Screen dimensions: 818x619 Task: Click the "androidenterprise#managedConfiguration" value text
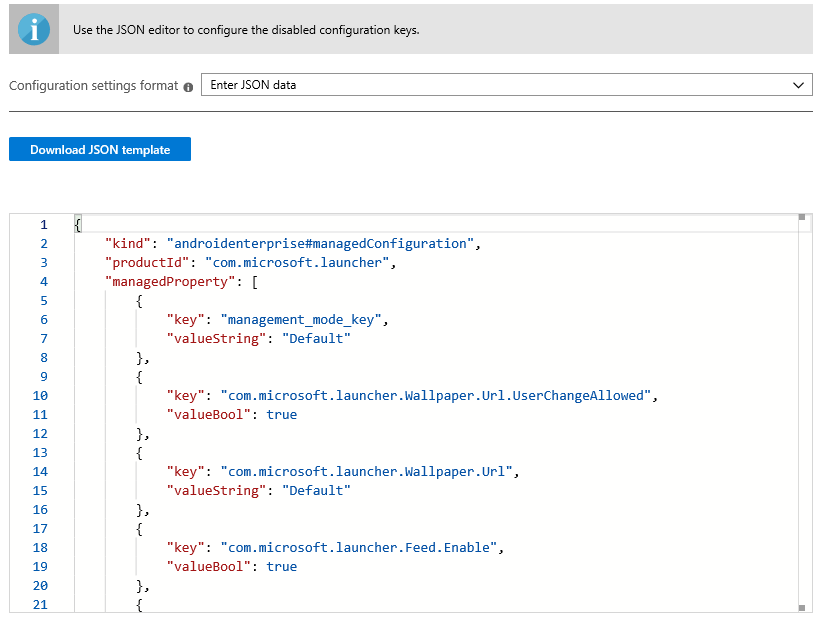tap(323, 244)
